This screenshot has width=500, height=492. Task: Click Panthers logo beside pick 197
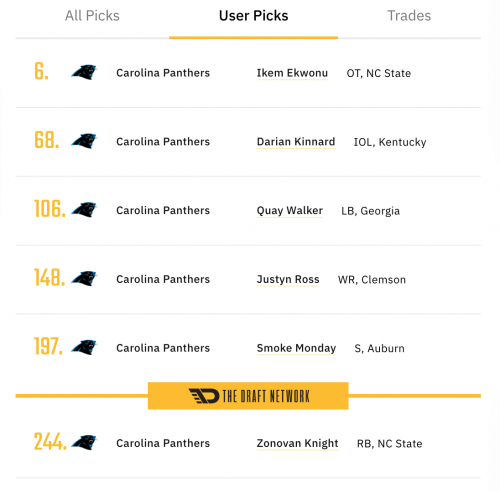[x=84, y=347]
